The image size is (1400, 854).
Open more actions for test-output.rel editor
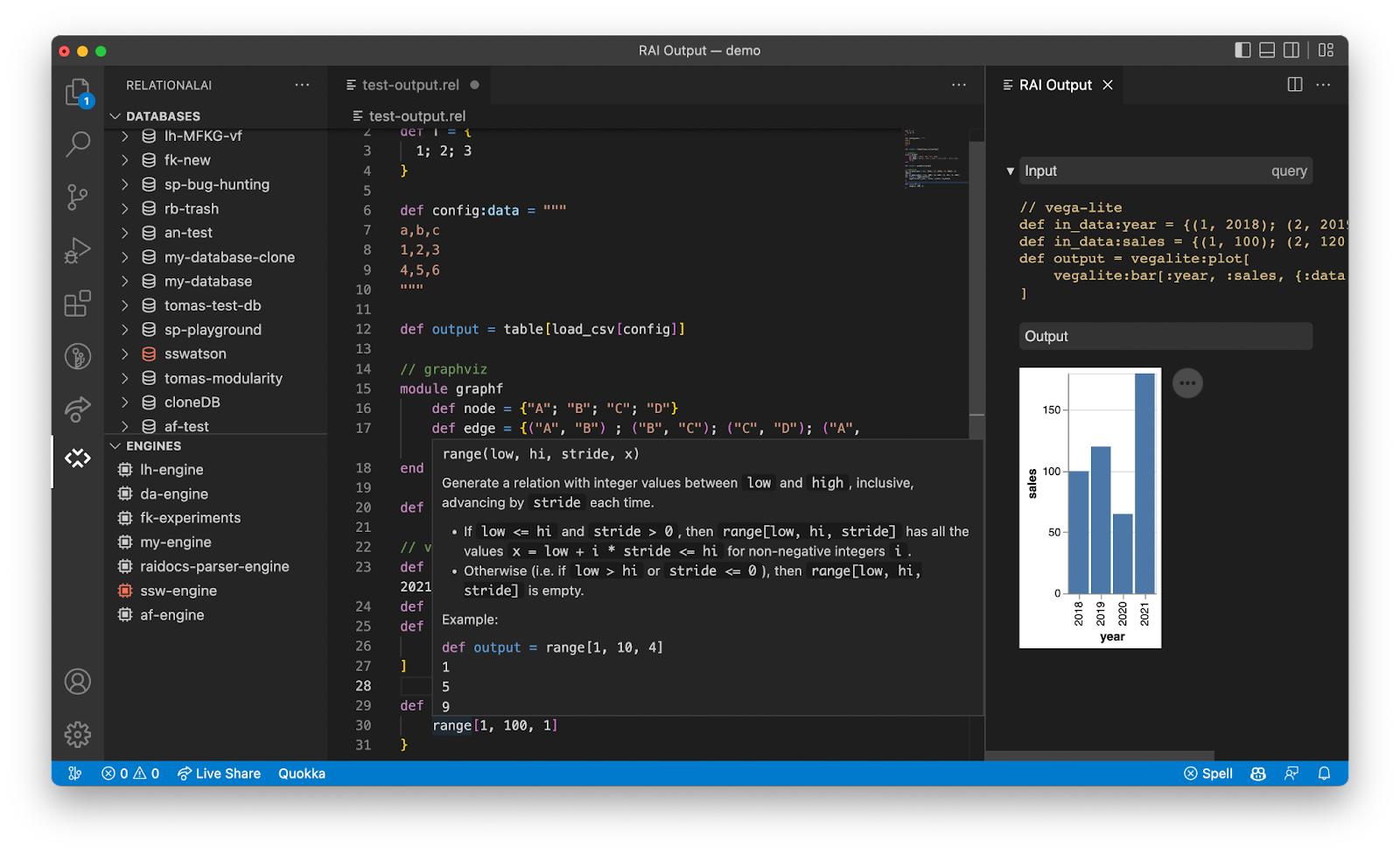point(959,85)
